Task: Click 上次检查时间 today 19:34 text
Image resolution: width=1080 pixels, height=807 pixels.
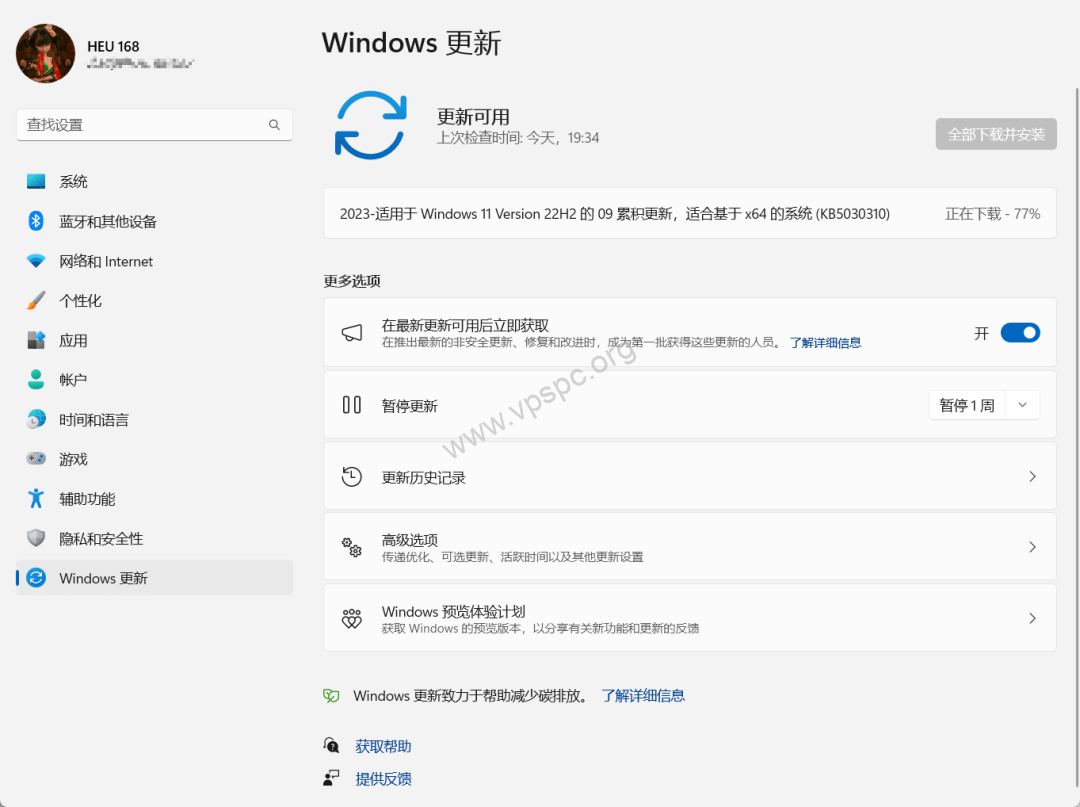Action: 518,138
